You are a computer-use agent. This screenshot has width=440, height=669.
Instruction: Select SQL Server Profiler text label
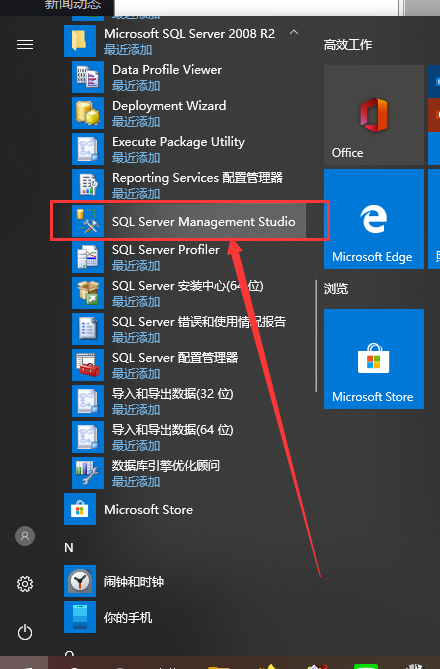[x=166, y=249]
